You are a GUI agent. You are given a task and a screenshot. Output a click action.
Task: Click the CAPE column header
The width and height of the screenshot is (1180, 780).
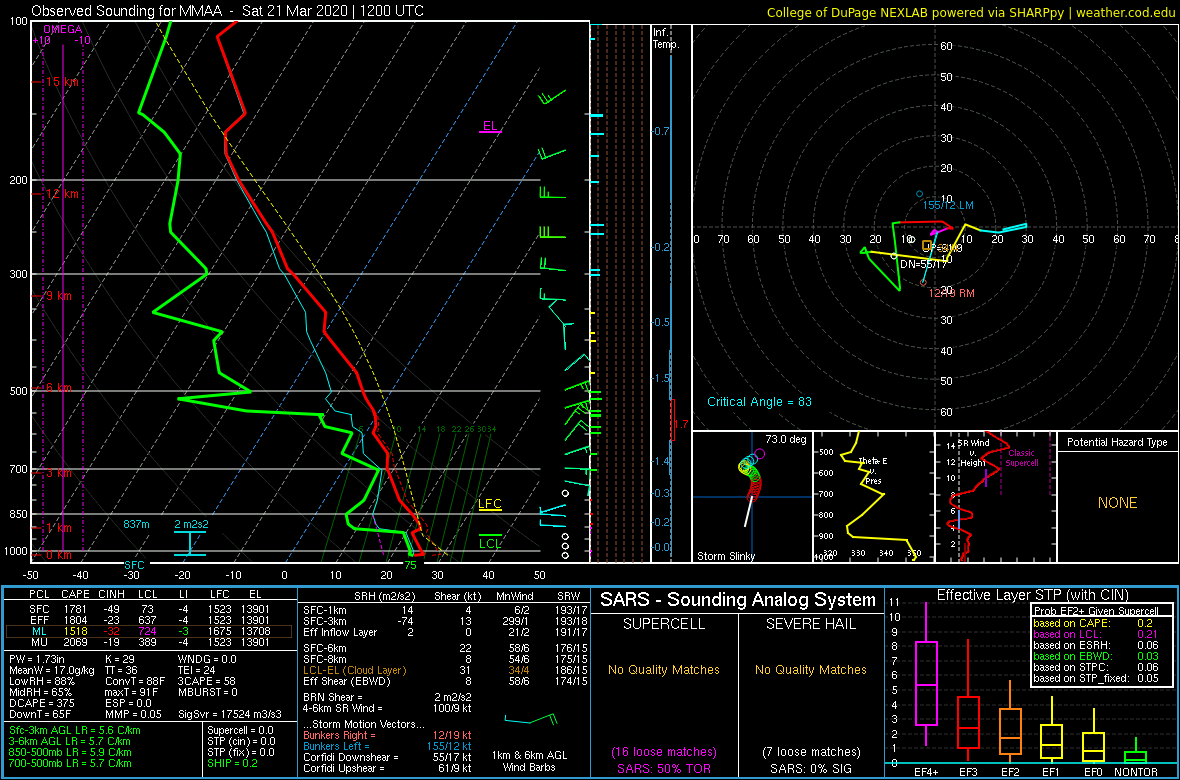tap(74, 596)
